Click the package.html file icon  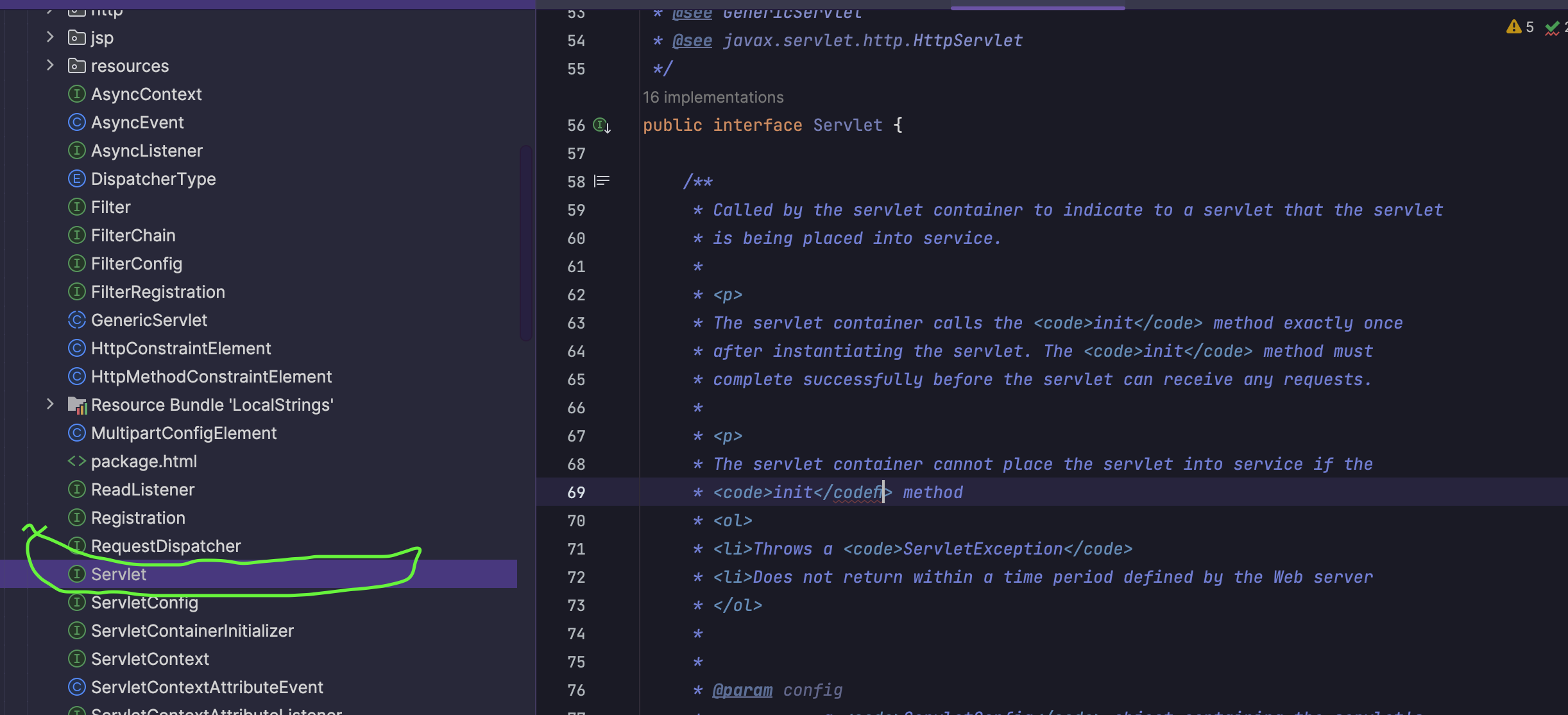[x=76, y=461]
